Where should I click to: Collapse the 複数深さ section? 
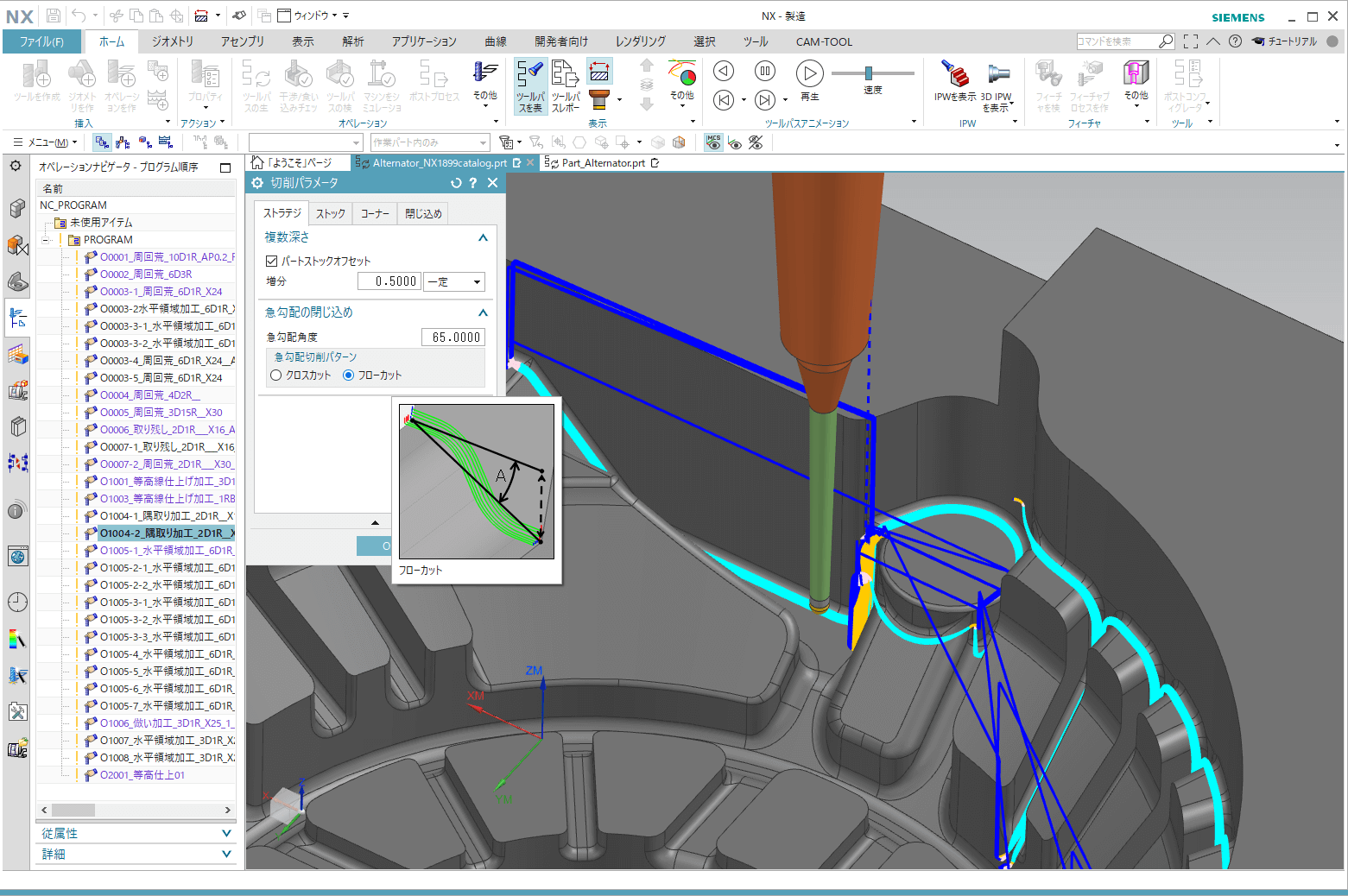pos(483,237)
